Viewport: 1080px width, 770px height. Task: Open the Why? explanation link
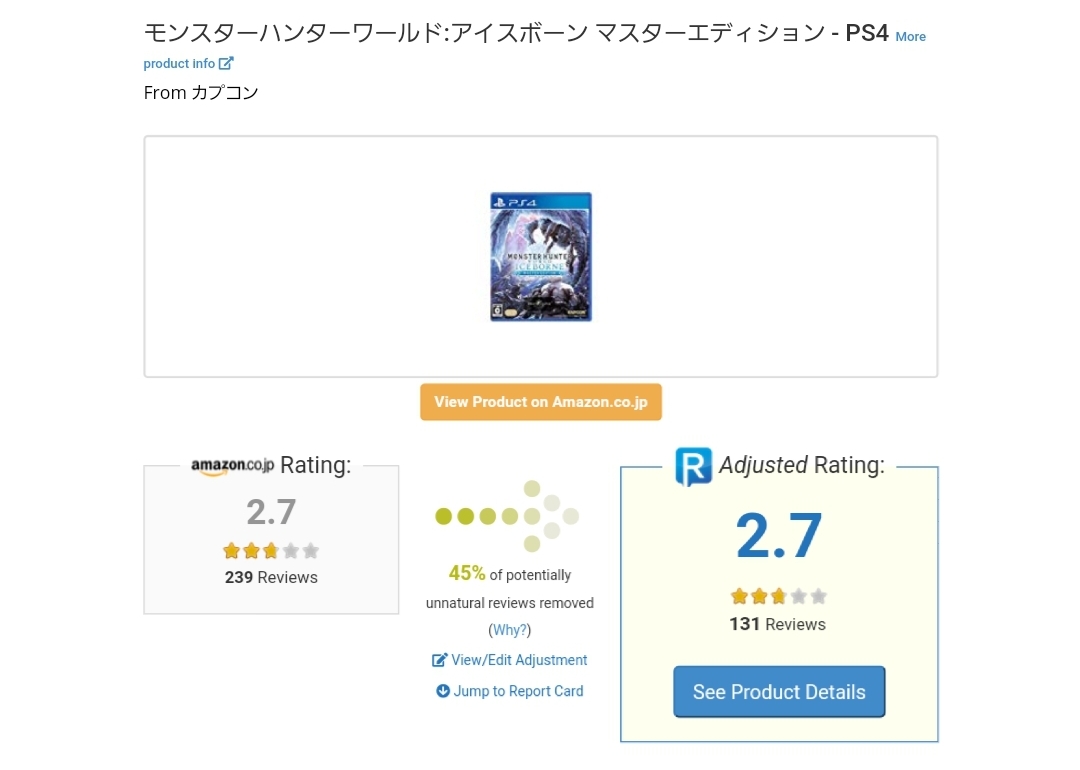(510, 630)
